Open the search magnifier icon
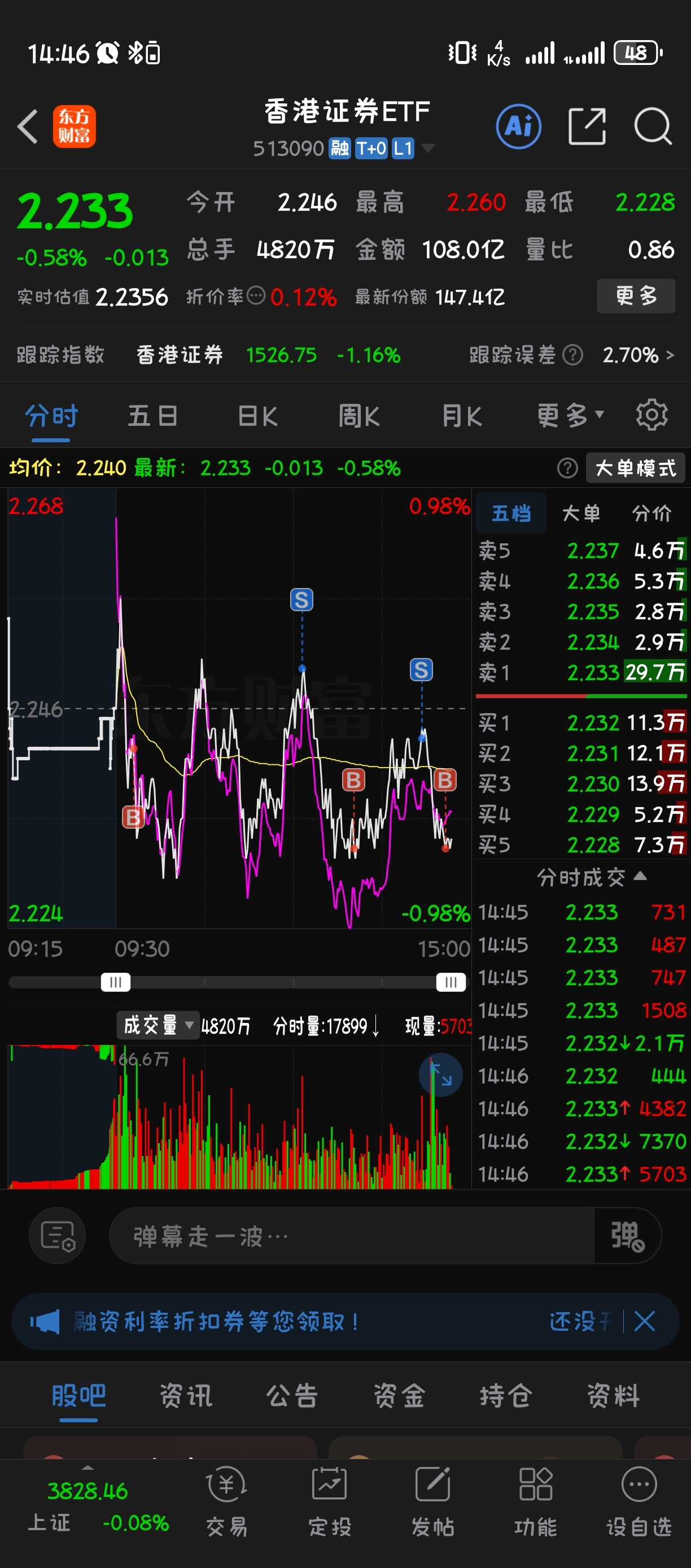The image size is (691, 1568). [x=653, y=127]
